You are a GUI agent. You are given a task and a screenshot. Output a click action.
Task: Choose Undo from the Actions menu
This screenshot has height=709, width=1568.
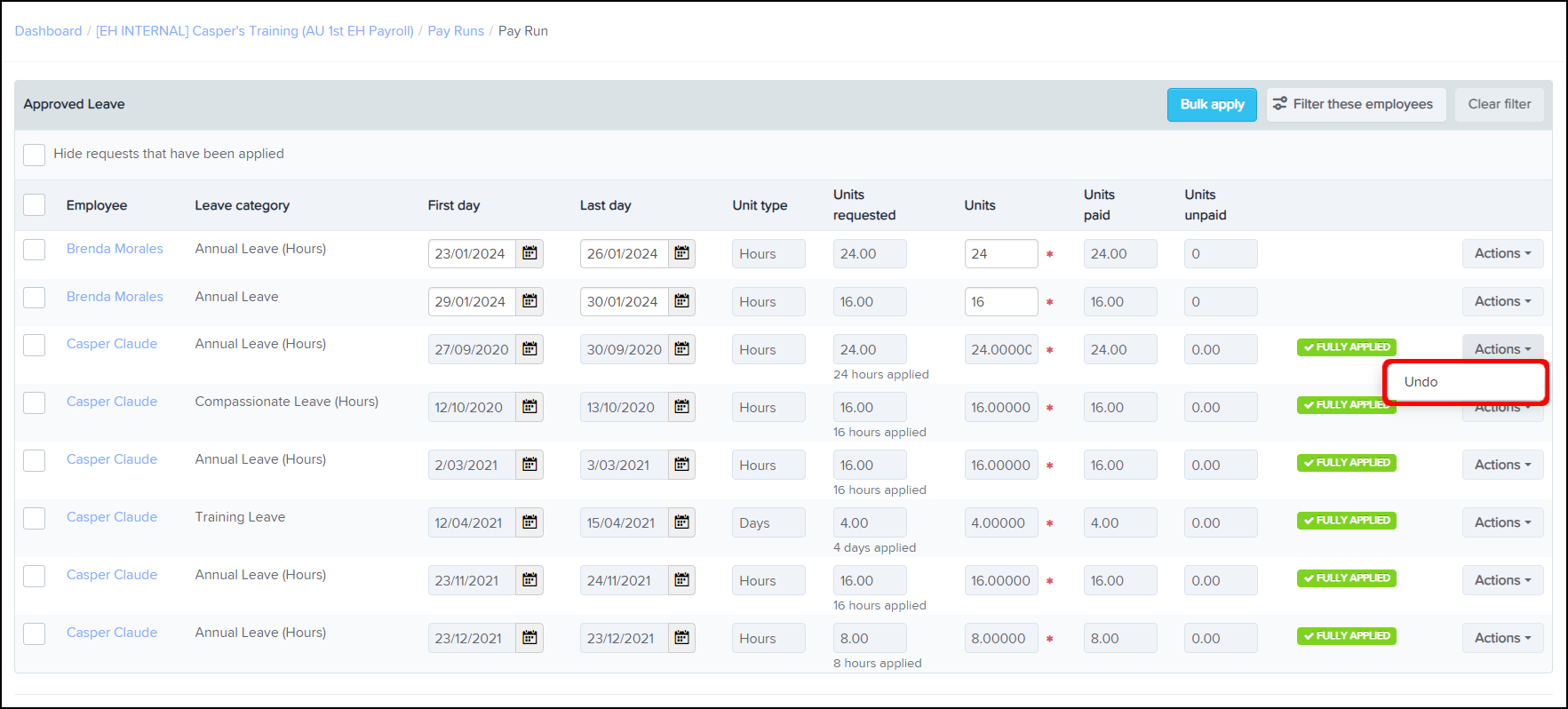(x=1421, y=382)
